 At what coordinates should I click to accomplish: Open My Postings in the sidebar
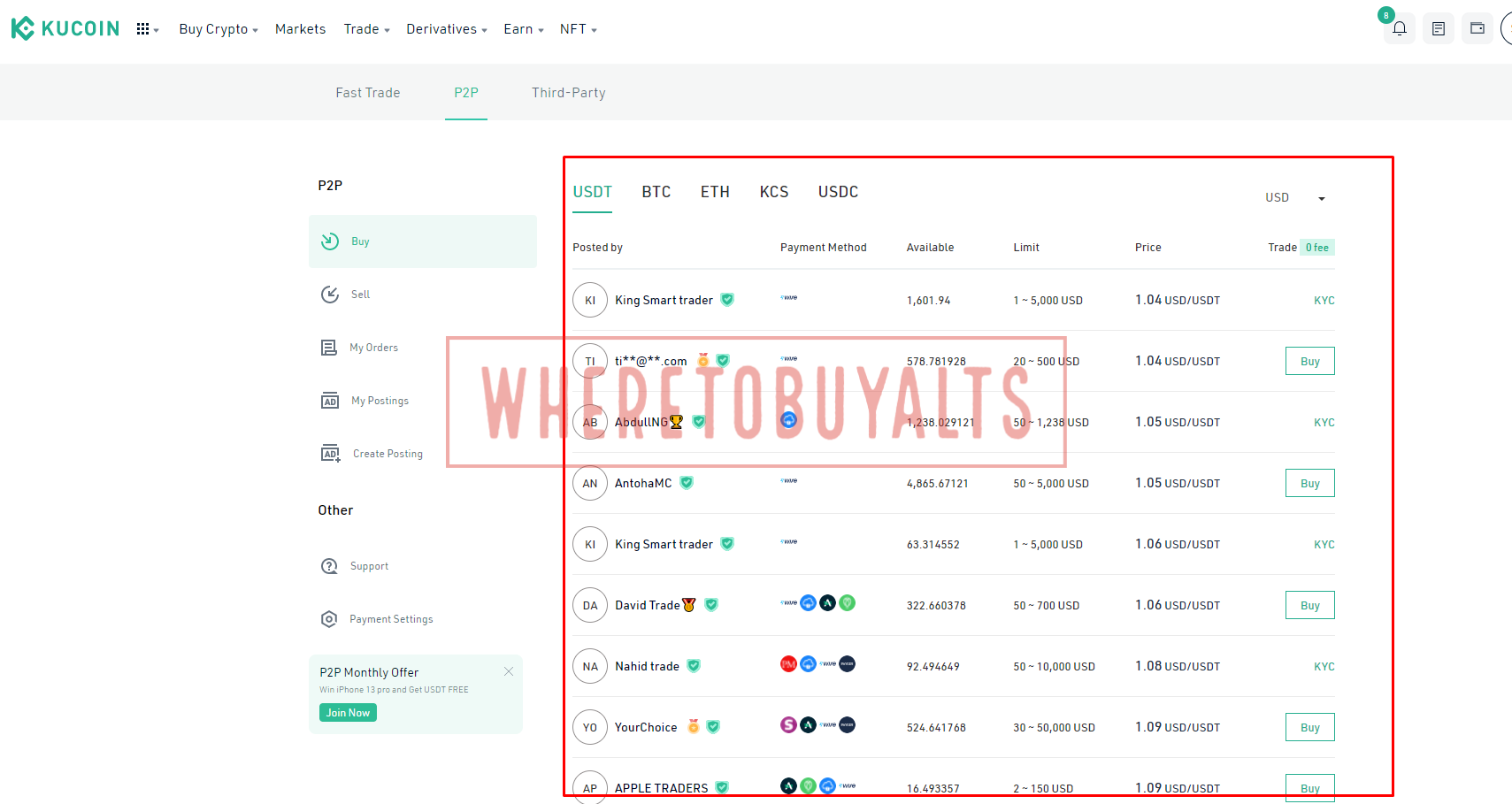click(423, 401)
